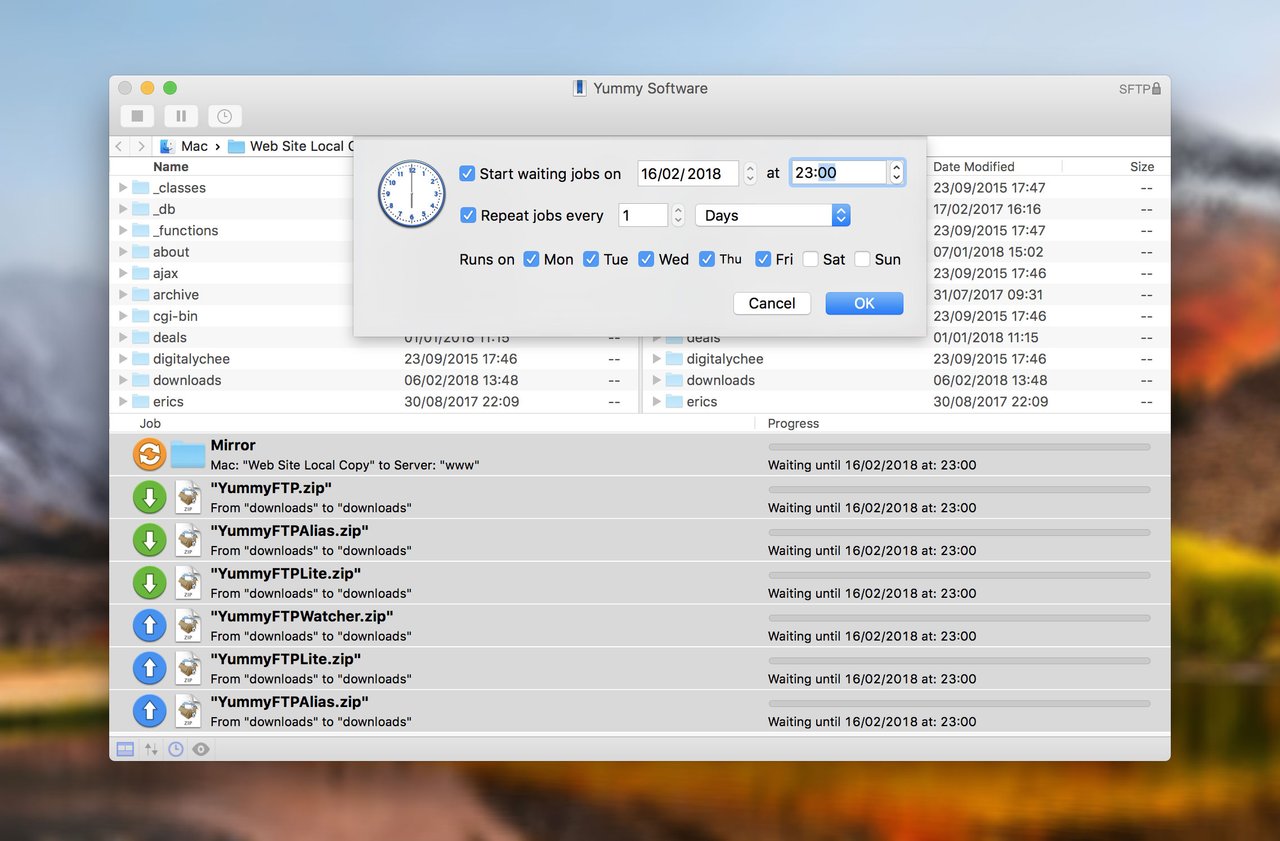The height and width of the screenshot is (841, 1280).
Task: Click the transfers arrows icon in status bar
Action: (151, 749)
